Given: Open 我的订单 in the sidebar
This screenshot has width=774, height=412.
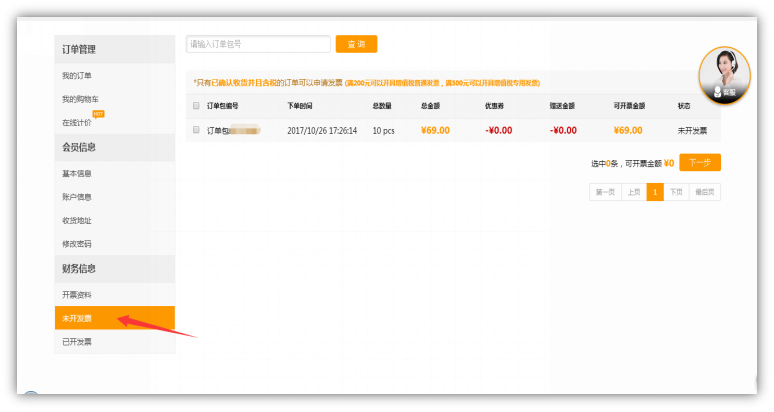Looking at the screenshot, I should tap(77, 76).
